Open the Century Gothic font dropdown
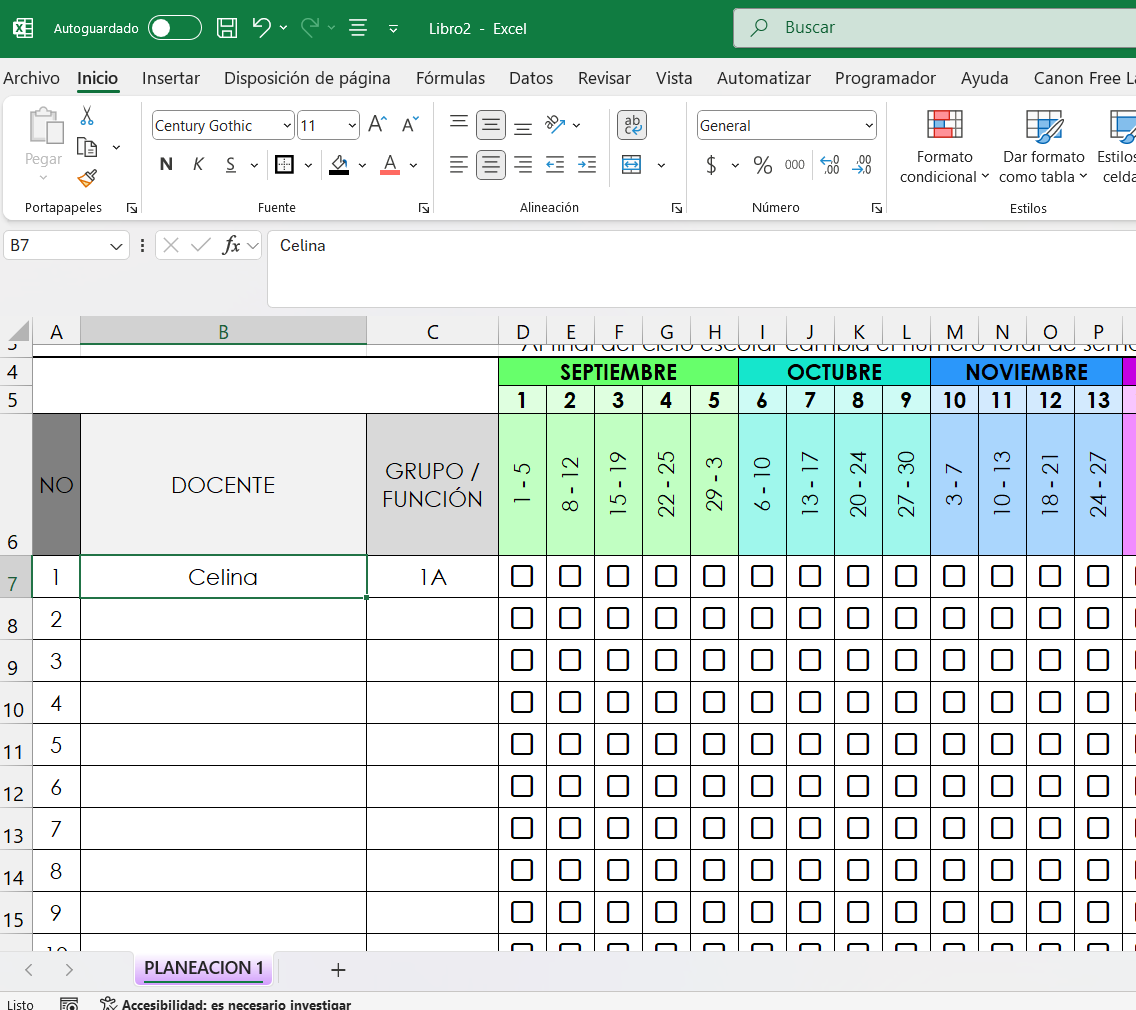This screenshot has height=1010, width=1136. 287,126
